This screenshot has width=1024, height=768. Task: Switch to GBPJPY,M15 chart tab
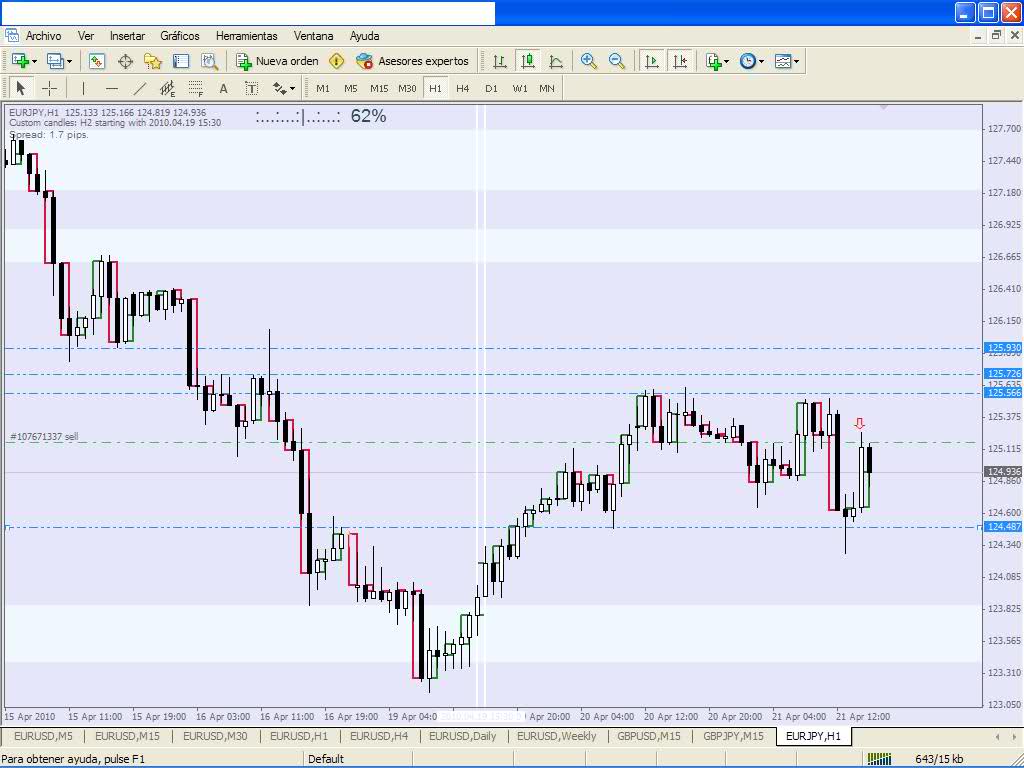(x=733, y=736)
